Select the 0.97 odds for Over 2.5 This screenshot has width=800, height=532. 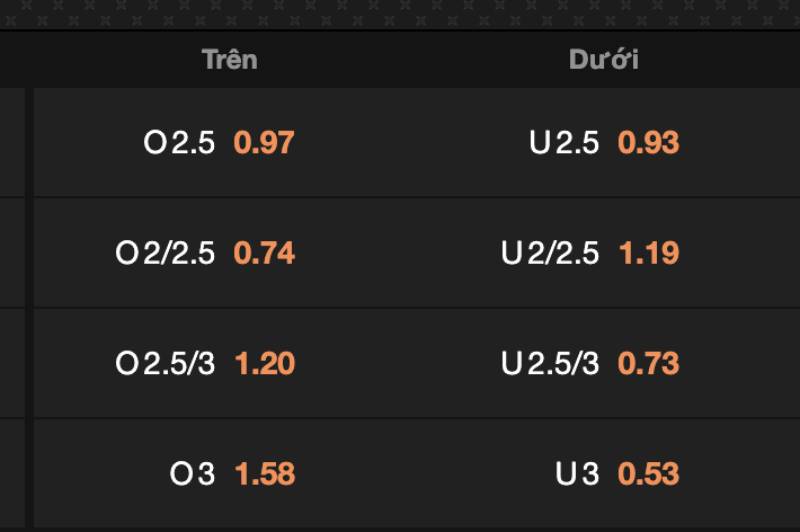(264, 142)
